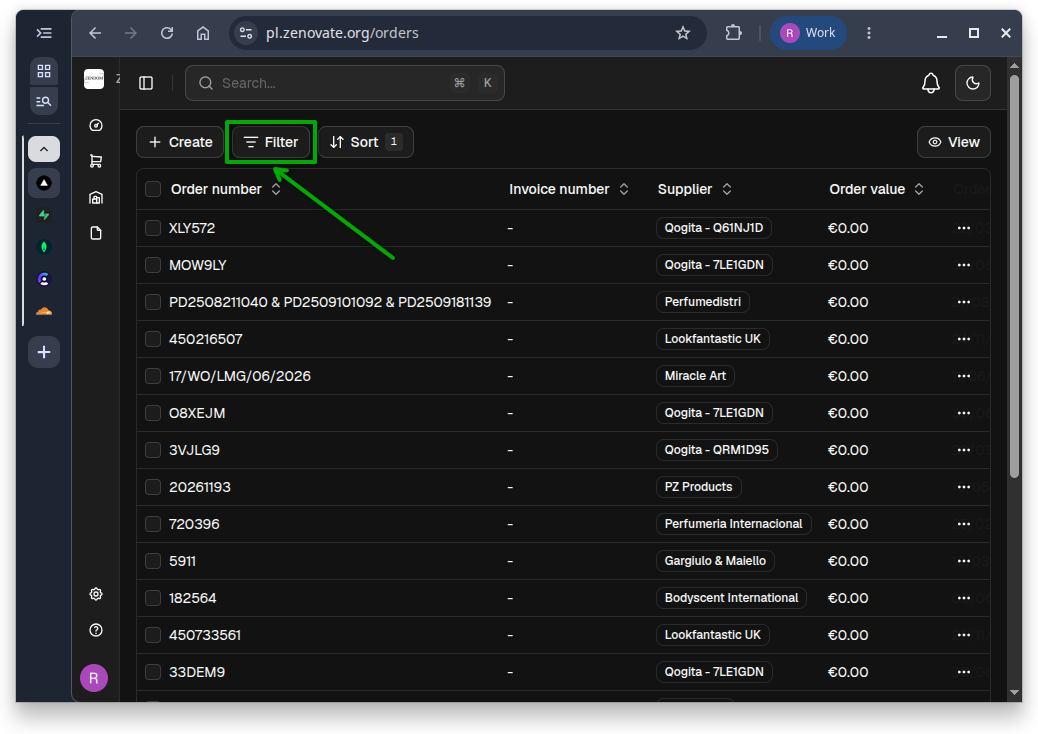1038x734 pixels.
Task: Check the select-all header checkbox
Action: point(153,189)
